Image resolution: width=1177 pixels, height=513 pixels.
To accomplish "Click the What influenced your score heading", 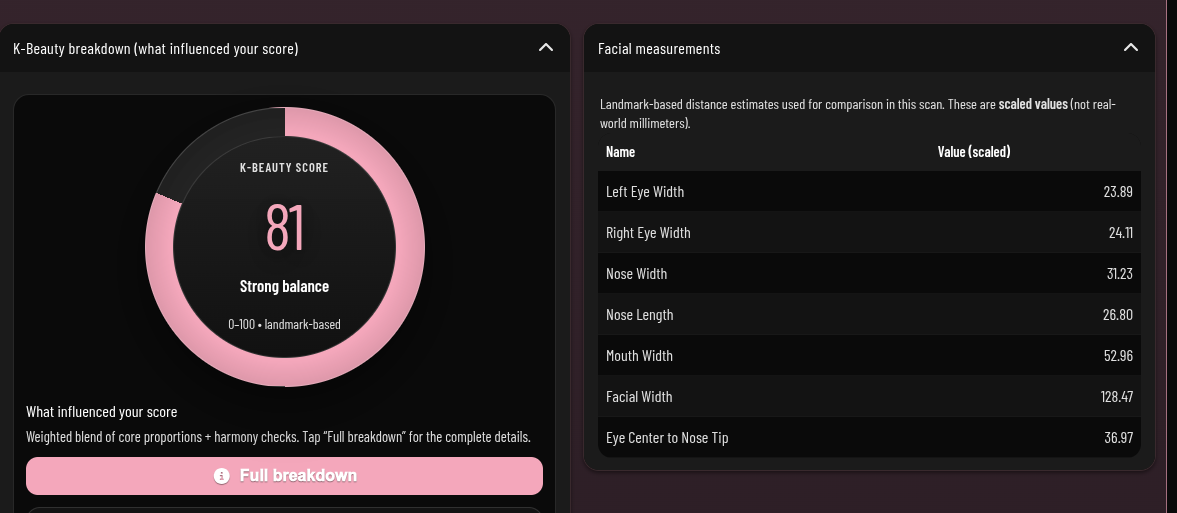I will pyautogui.click(x=101, y=412).
